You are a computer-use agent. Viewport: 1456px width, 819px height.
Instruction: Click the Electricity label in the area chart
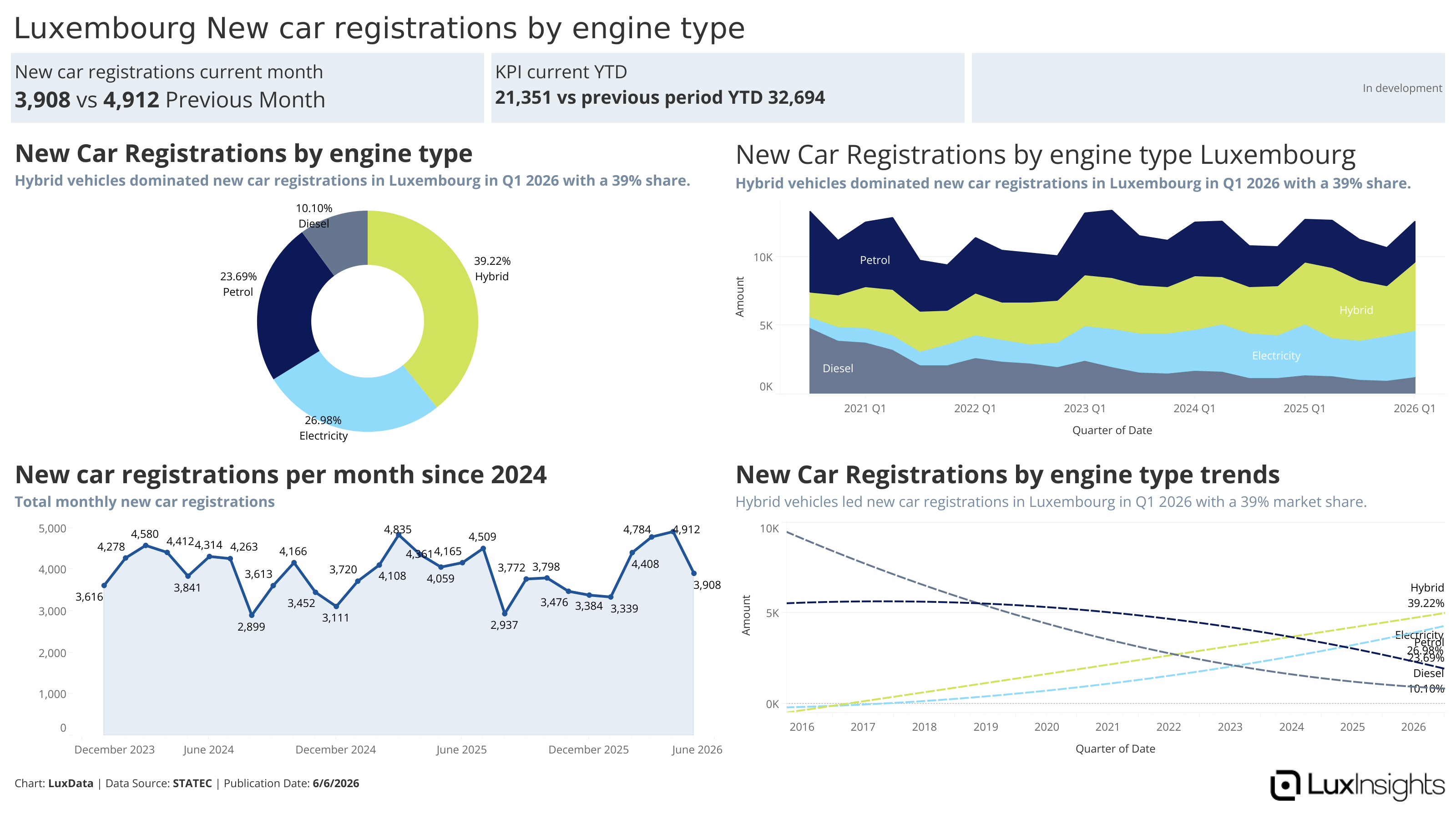[1276, 355]
